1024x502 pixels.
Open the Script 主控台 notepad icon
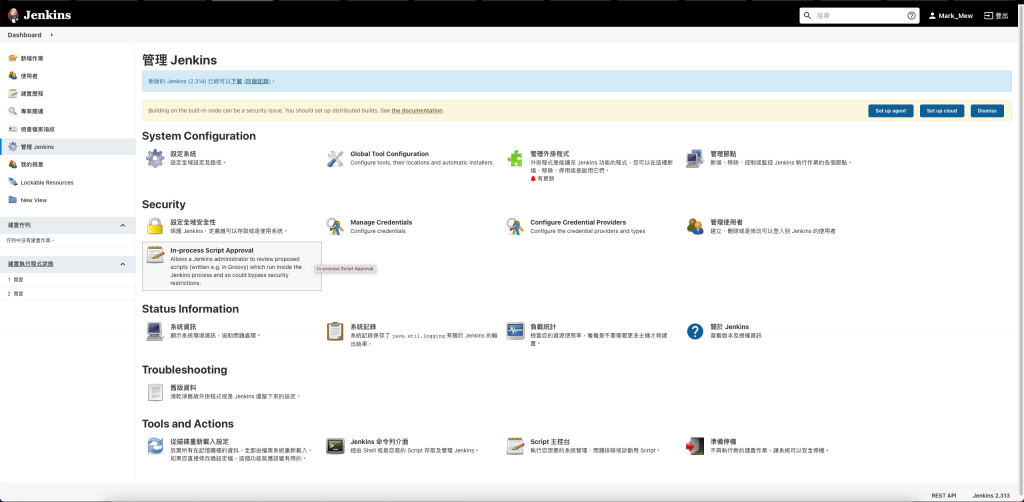point(515,446)
